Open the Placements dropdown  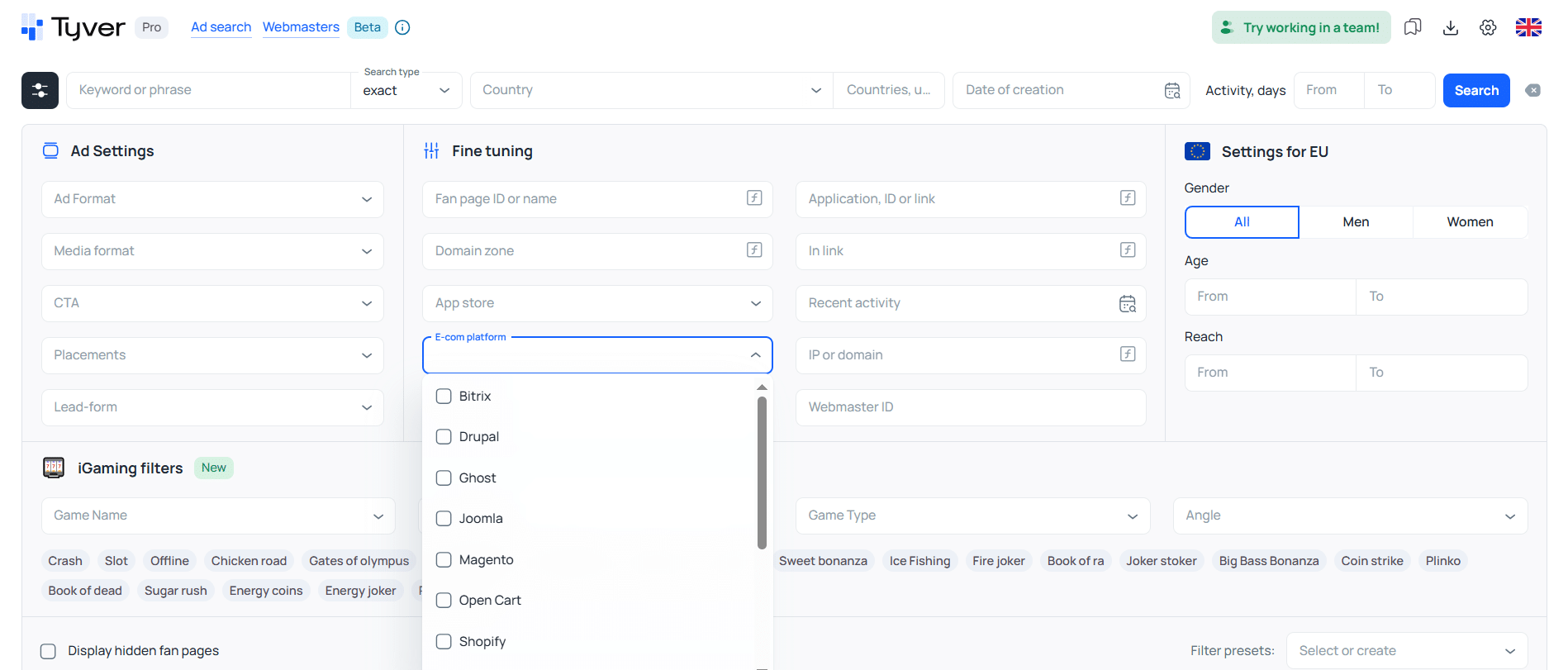pos(212,355)
